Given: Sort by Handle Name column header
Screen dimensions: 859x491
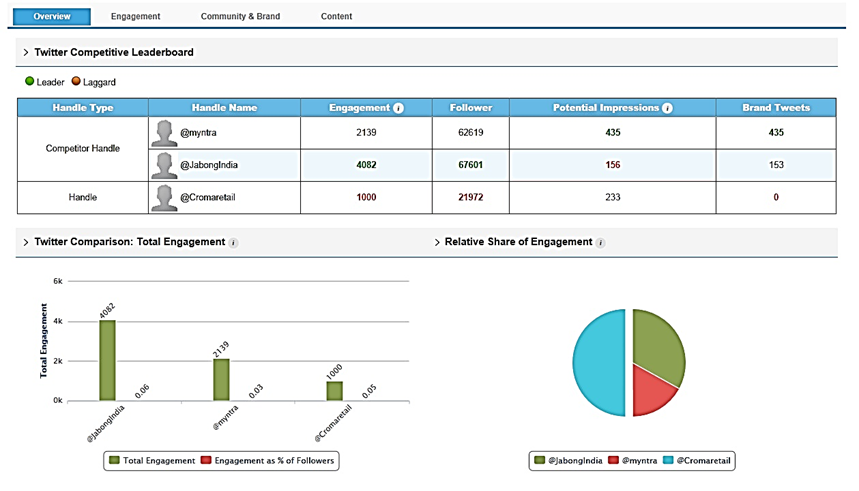Looking at the screenshot, I should tap(224, 108).
